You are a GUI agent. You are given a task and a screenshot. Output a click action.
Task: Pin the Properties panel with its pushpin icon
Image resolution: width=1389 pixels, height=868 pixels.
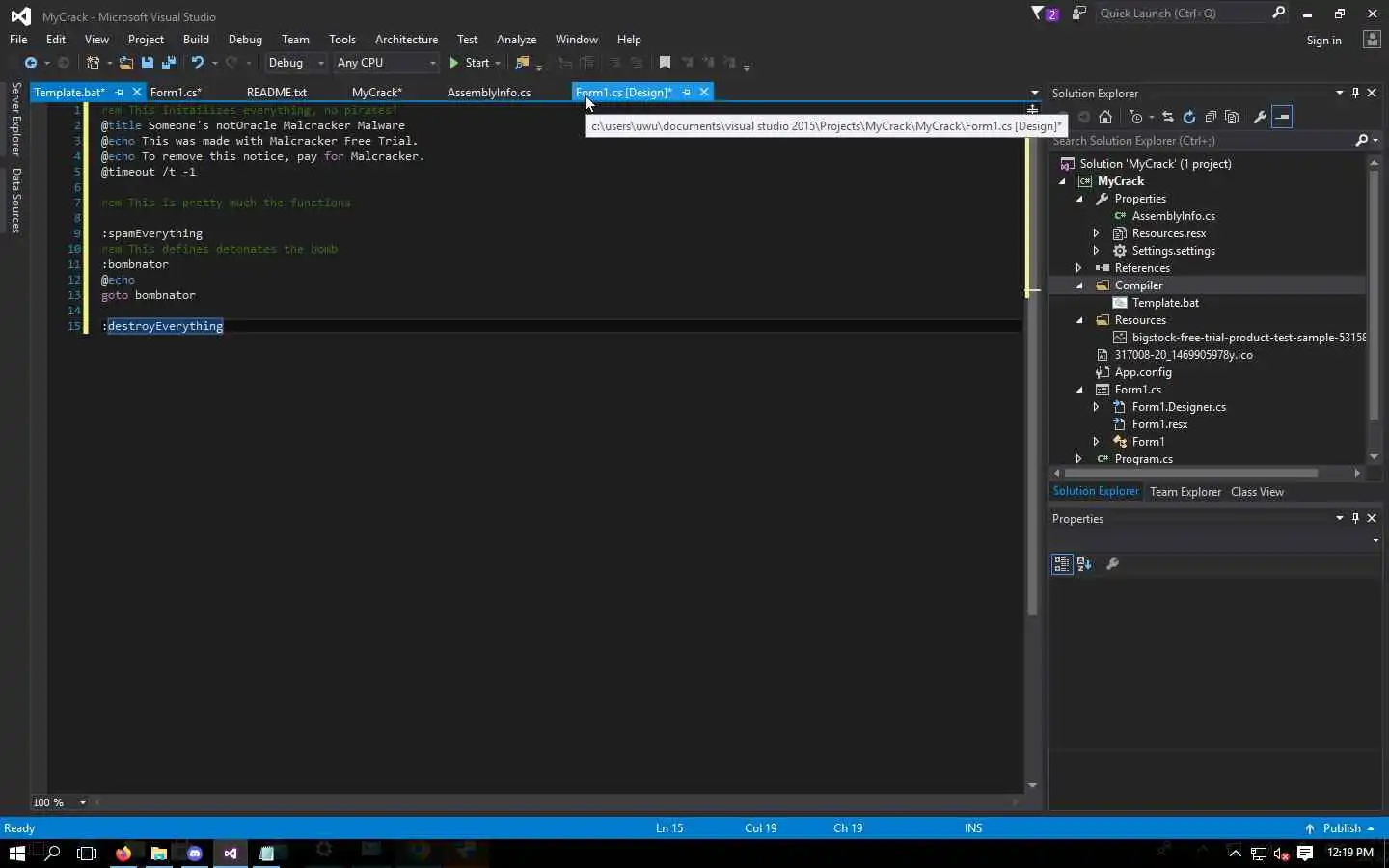[x=1355, y=518]
